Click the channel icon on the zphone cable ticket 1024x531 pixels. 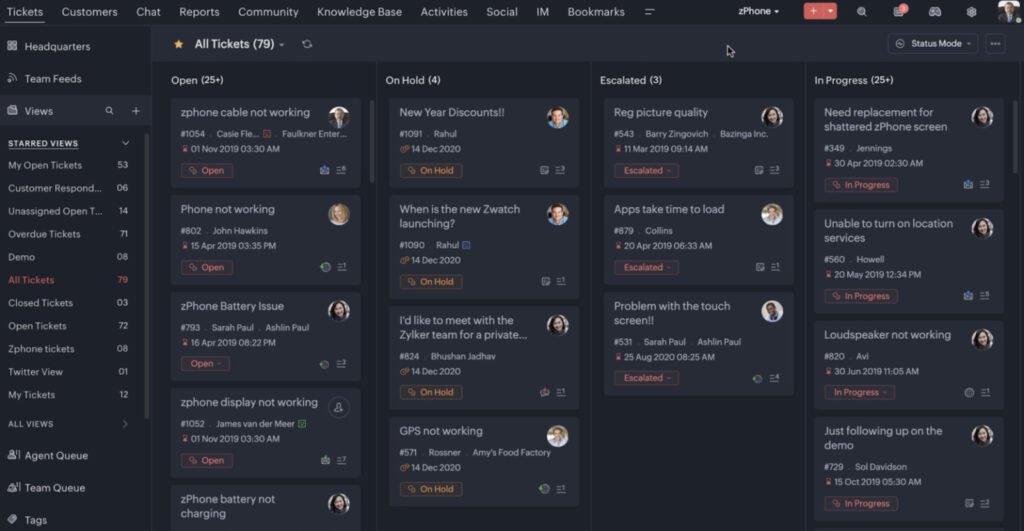point(325,170)
